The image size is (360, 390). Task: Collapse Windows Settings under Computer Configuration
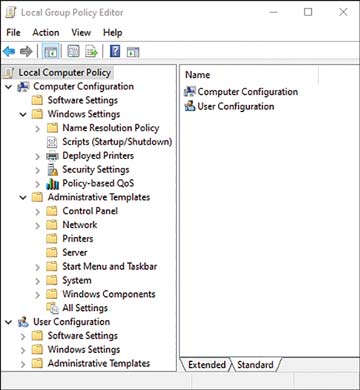(23, 115)
